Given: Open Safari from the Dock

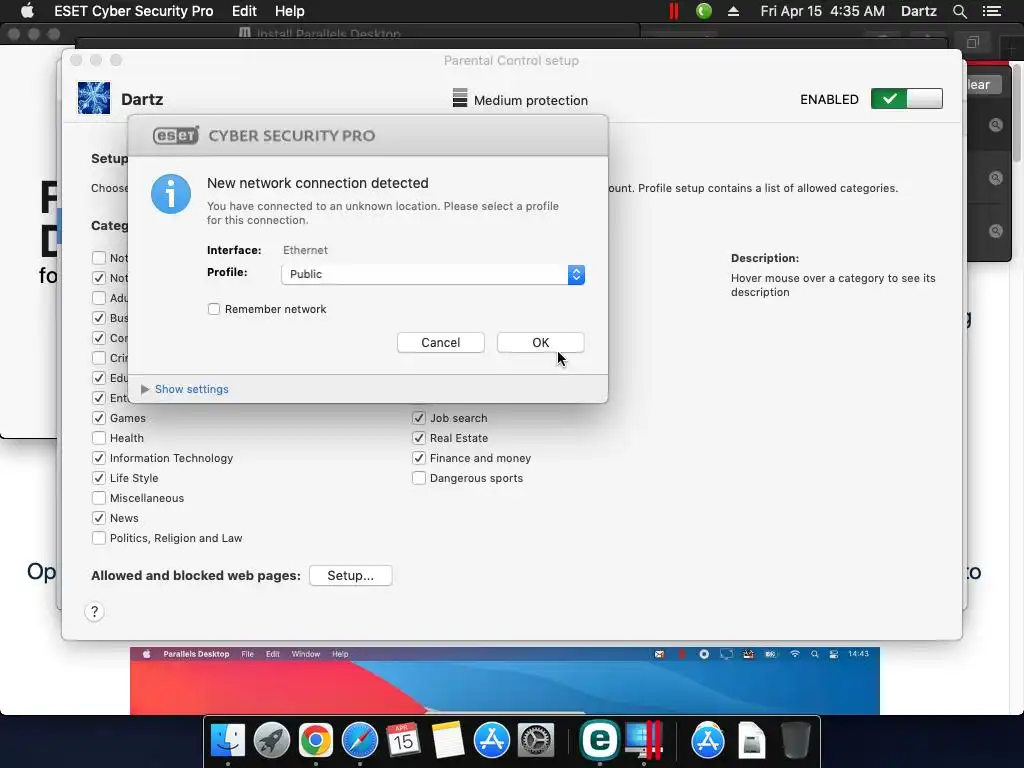Looking at the screenshot, I should 360,740.
